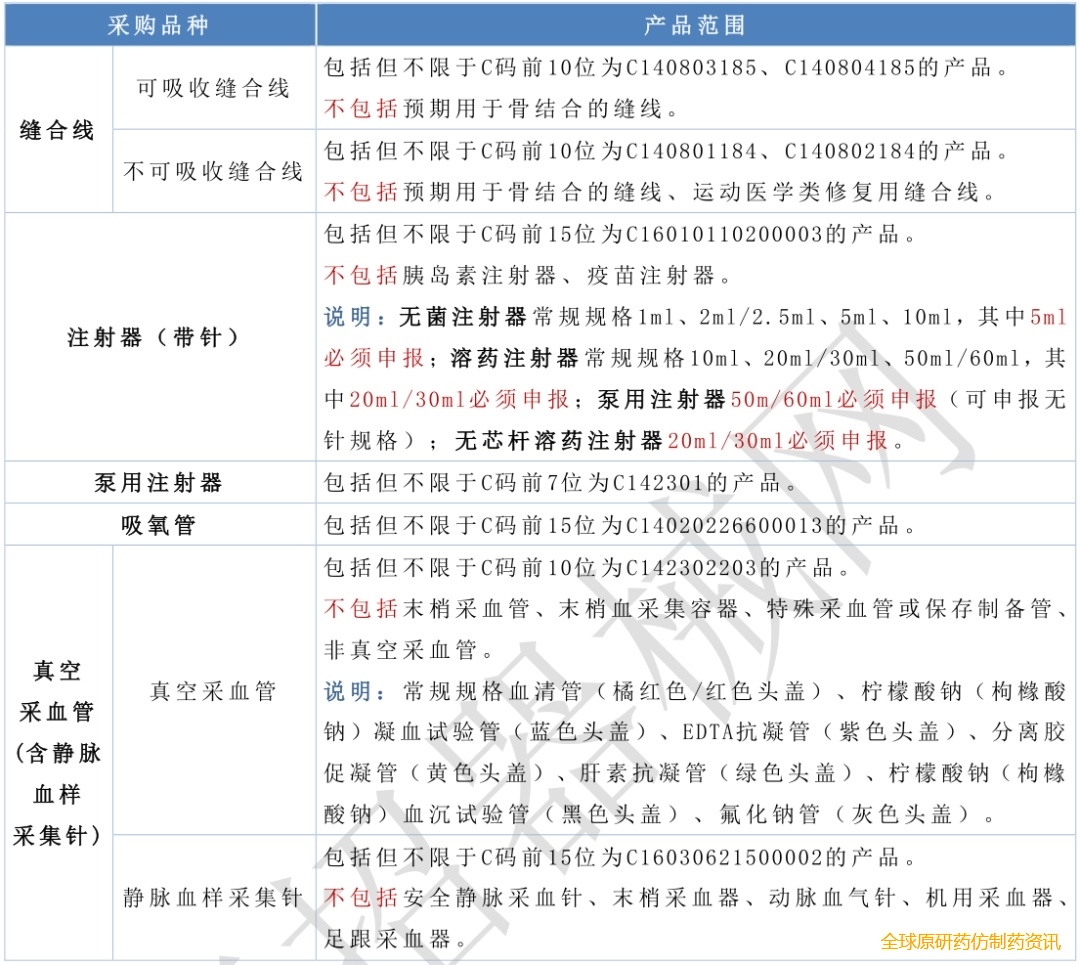Click the blue 说明 label in 真空采血管 row
Viewport: 1080px width, 965px height.
point(350,691)
